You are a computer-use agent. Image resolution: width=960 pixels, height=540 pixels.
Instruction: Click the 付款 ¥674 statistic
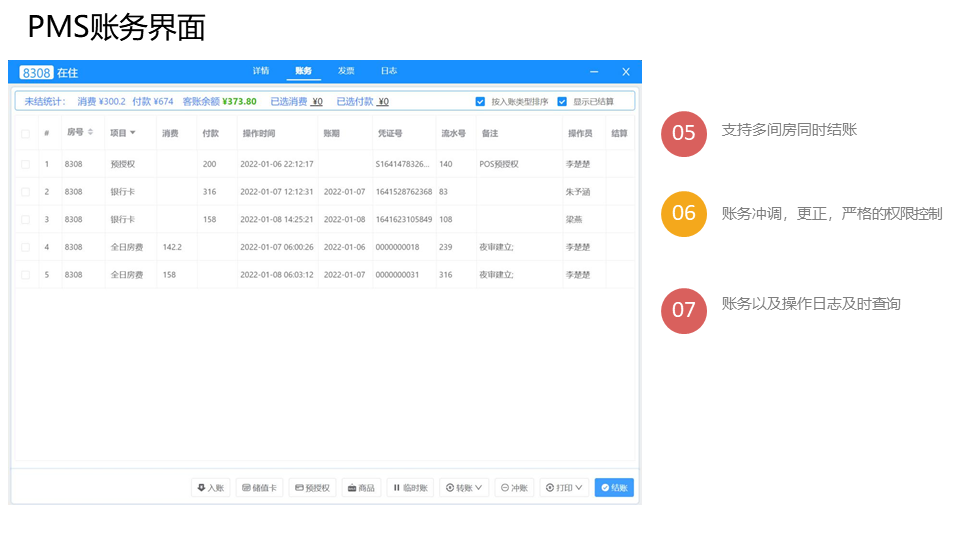click(x=152, y=102)
